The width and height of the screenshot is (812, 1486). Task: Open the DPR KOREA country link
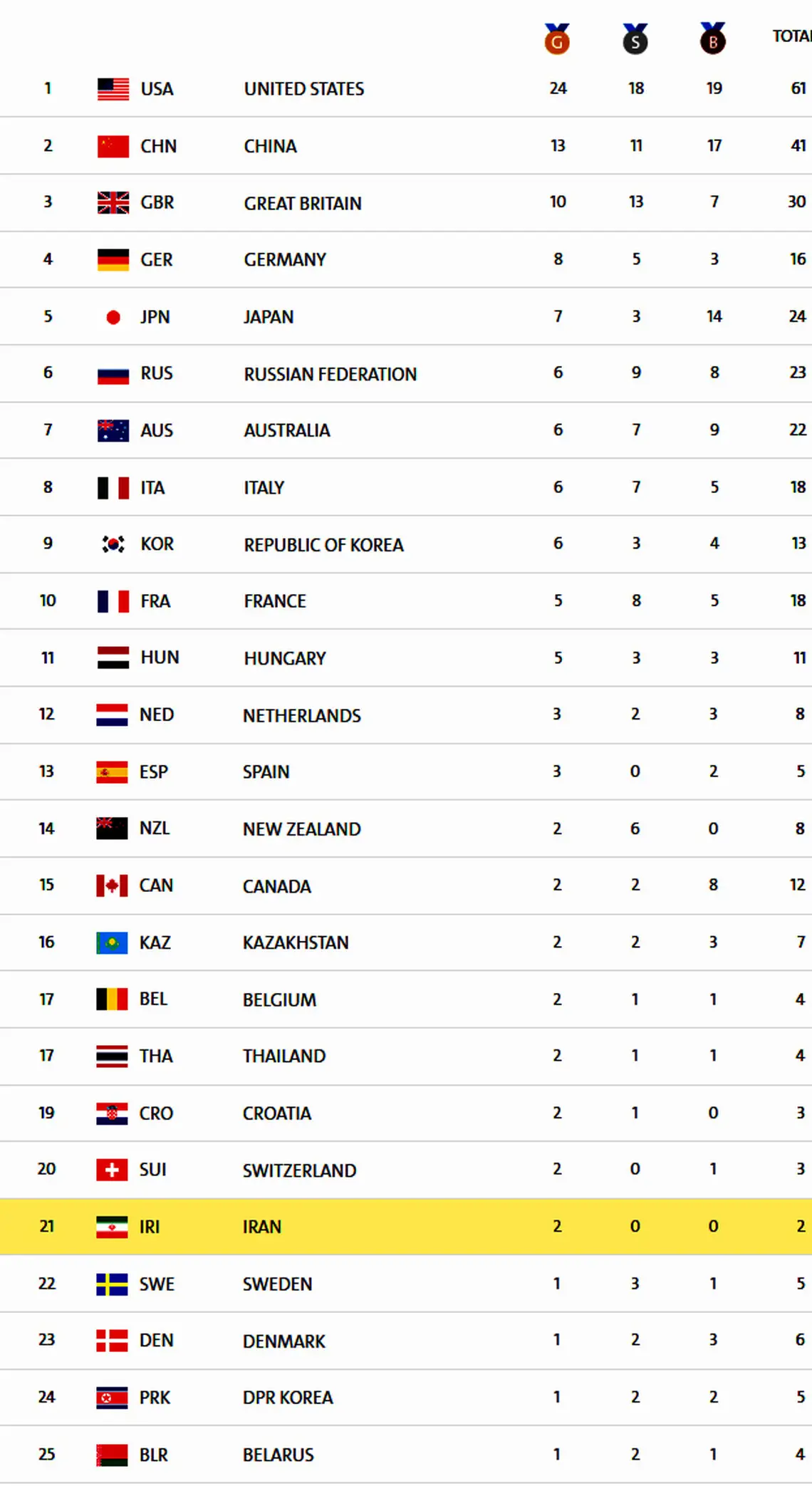click(288, 1398)
